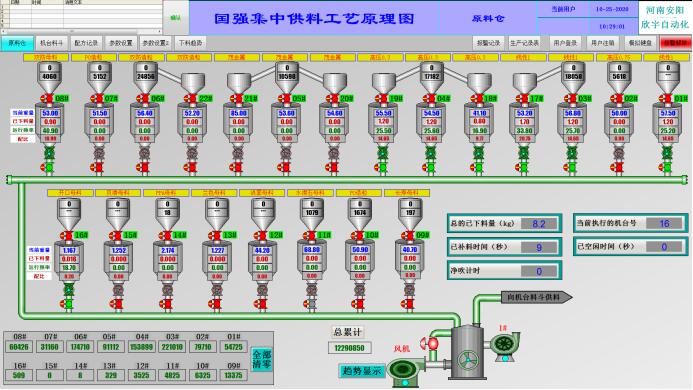Toggle the red inlet valve of bin 22#
The width and height of the screenshot is (693, 390).
(190, 98)
